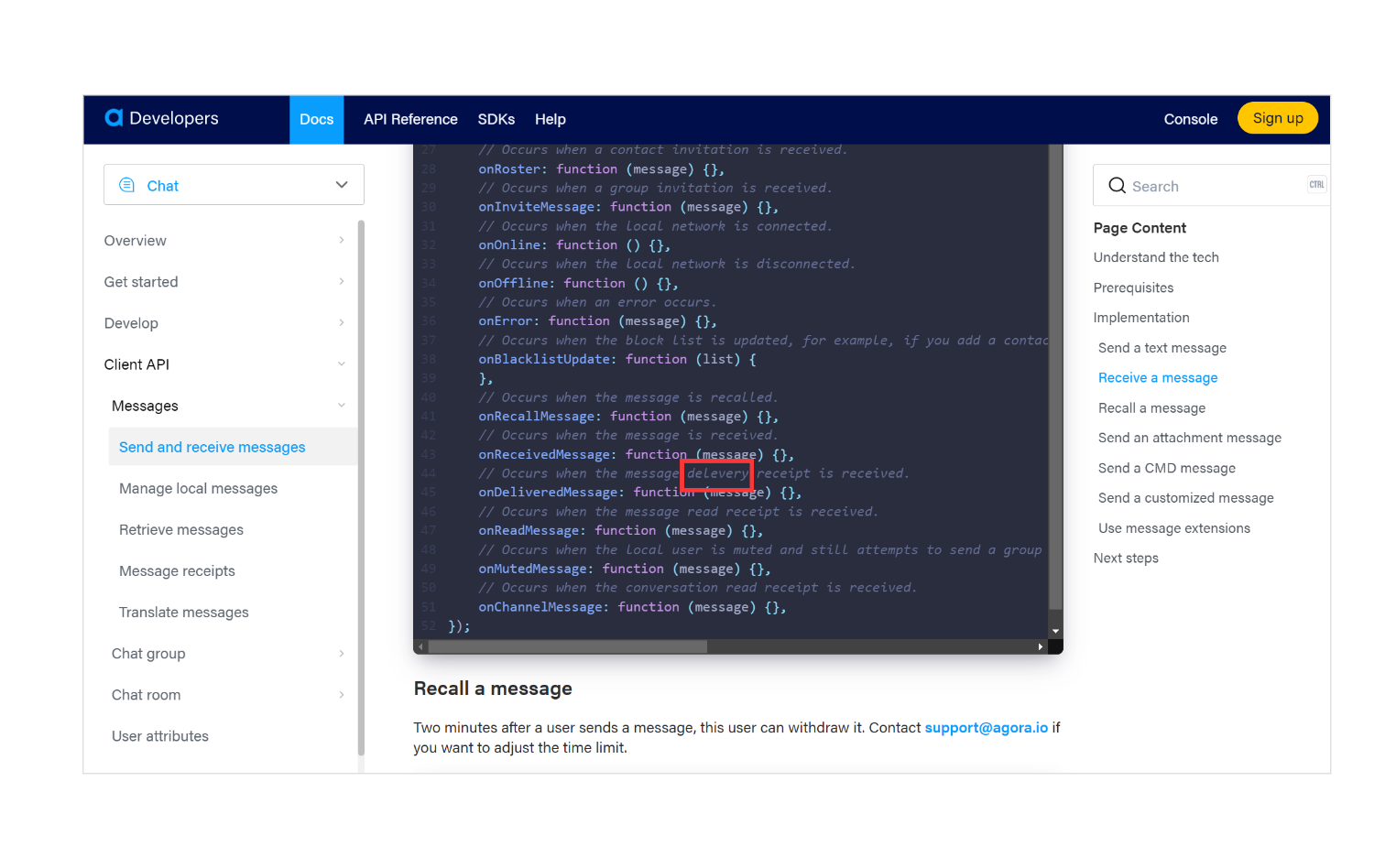This screenshot has width=1396, height=868.
Task: Select the SDKs menu entry
Action: point(496,118)
